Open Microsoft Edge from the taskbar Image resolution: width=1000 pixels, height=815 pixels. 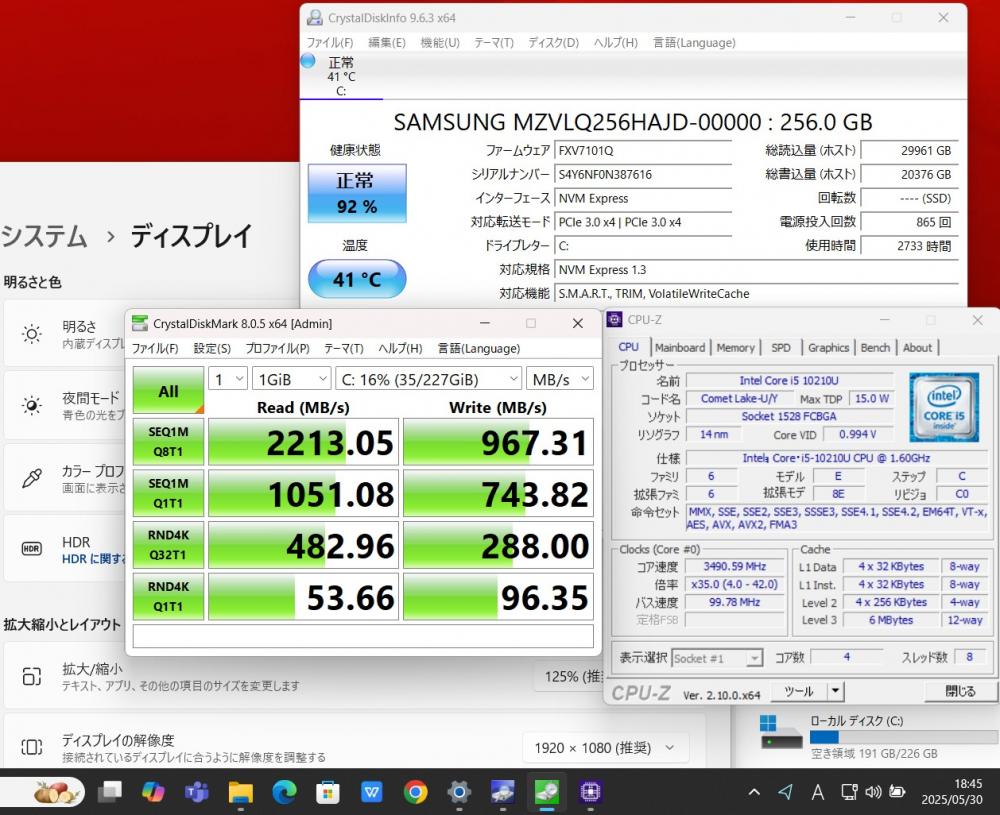click(284, 792)
